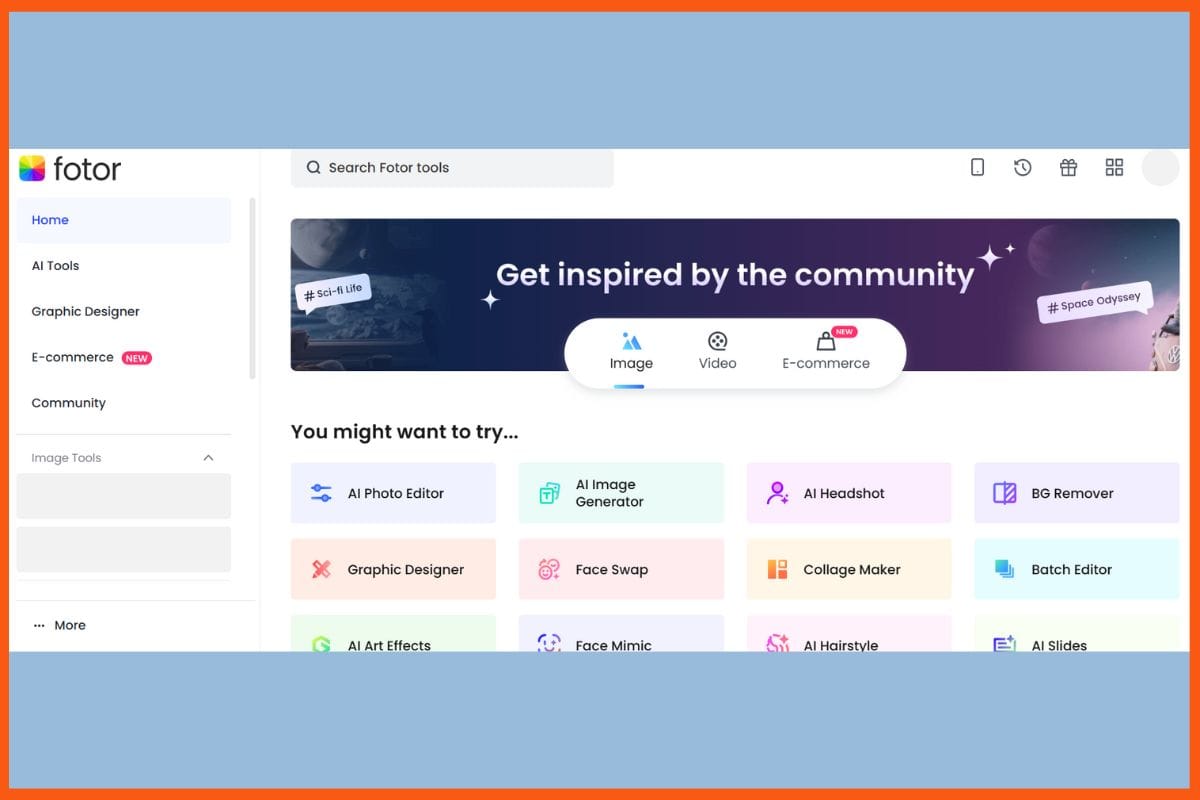Switch to the Image tab
1200x800 pixels.
631,353
